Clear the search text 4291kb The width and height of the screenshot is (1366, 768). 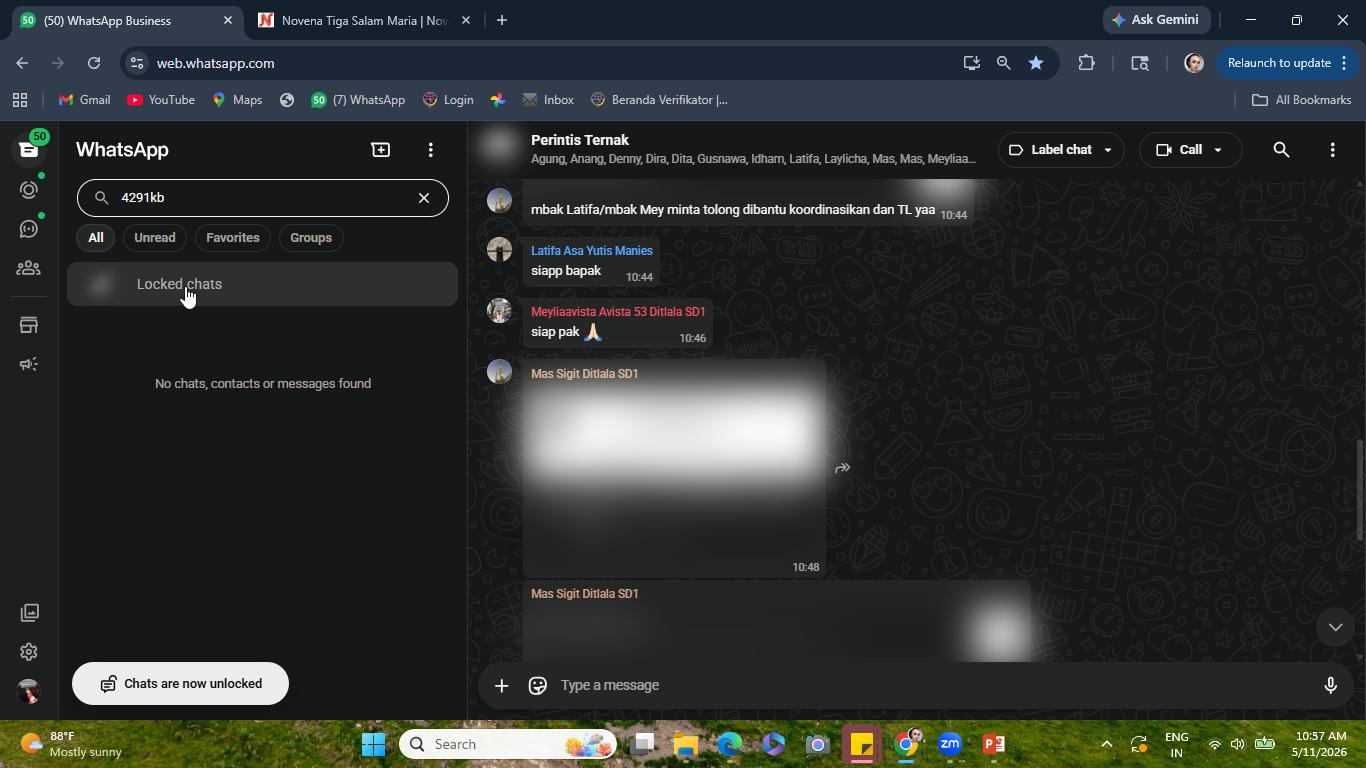tap(424, 198)
